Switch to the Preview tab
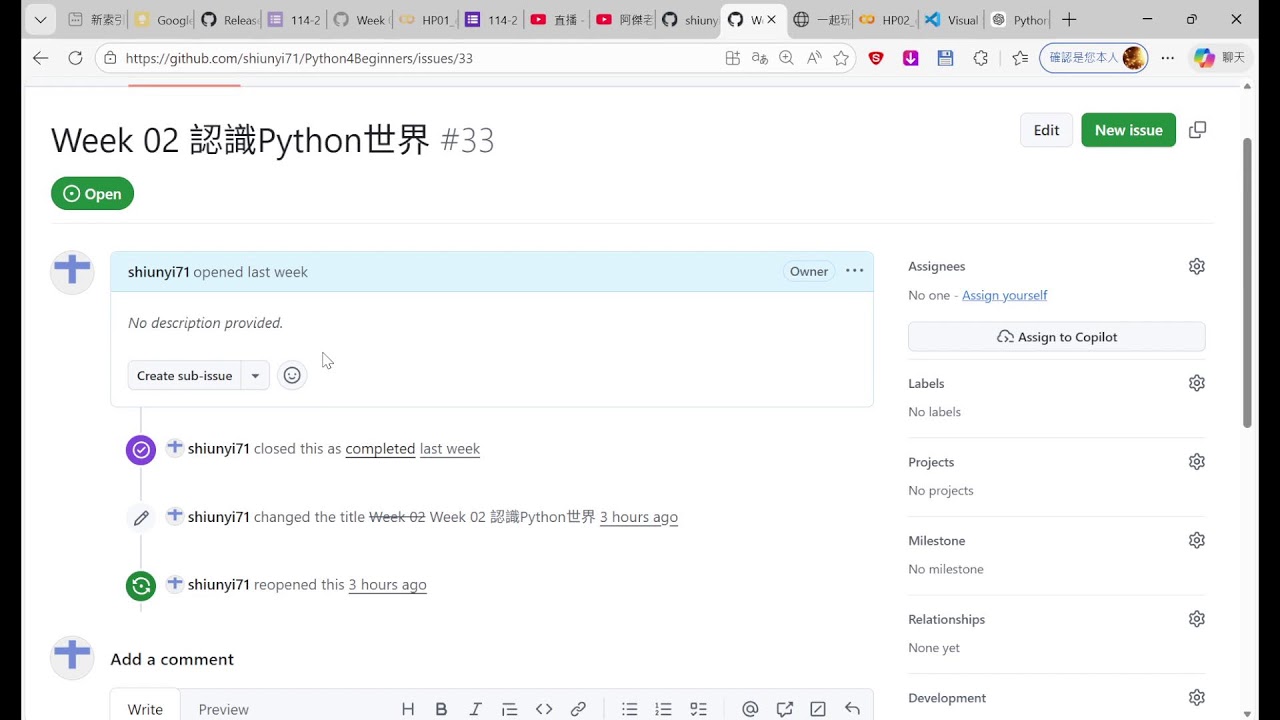 [x=223, y=709]
